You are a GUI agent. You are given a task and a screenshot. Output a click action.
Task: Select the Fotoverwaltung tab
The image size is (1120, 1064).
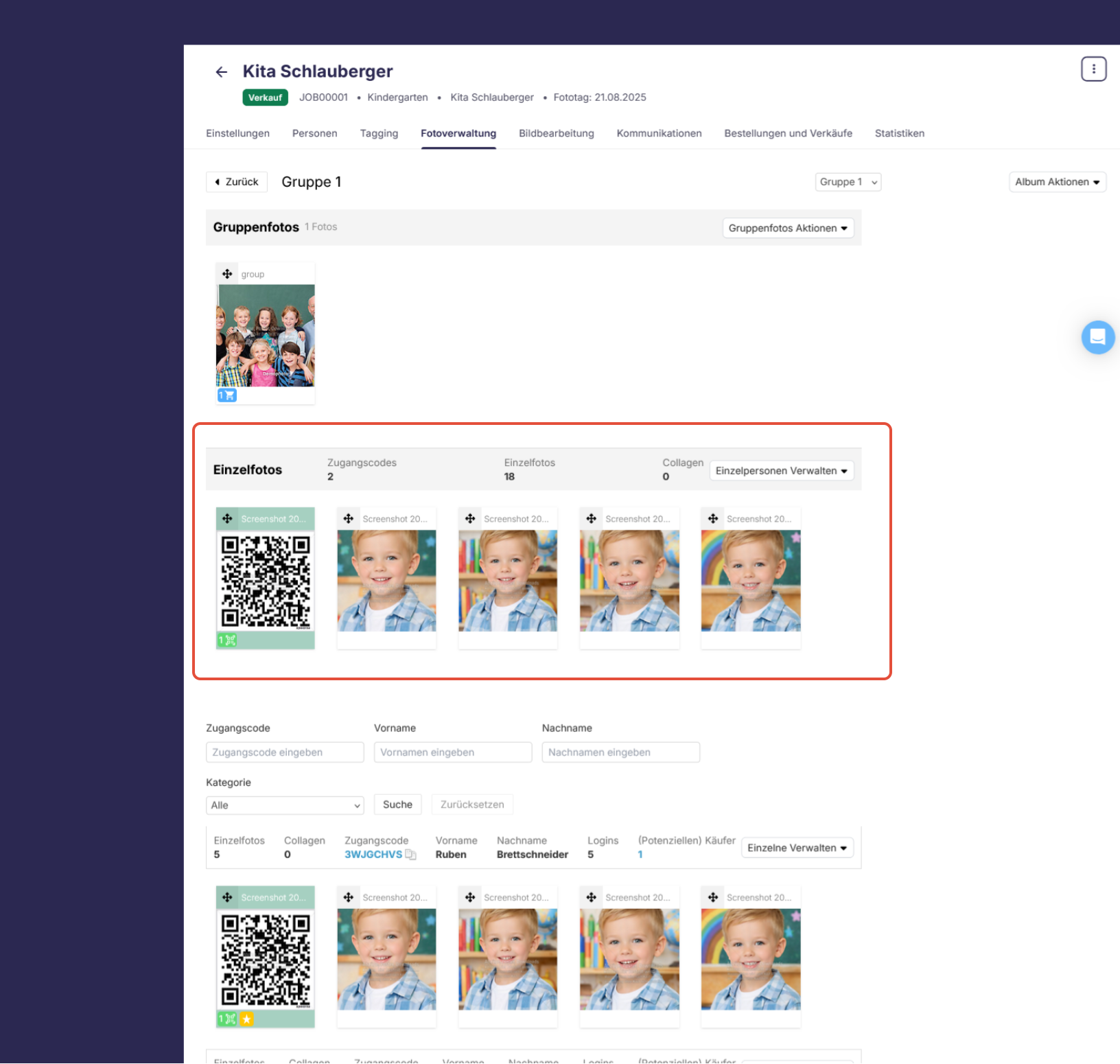(458, 133)
